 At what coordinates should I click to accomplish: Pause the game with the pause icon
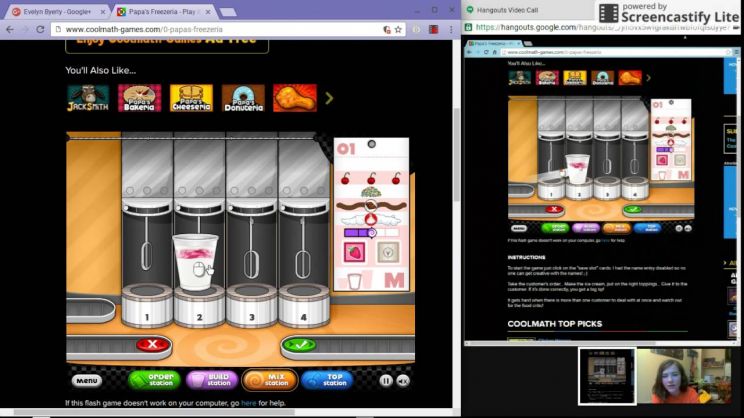pyautogui.click(x=386, y=381)
